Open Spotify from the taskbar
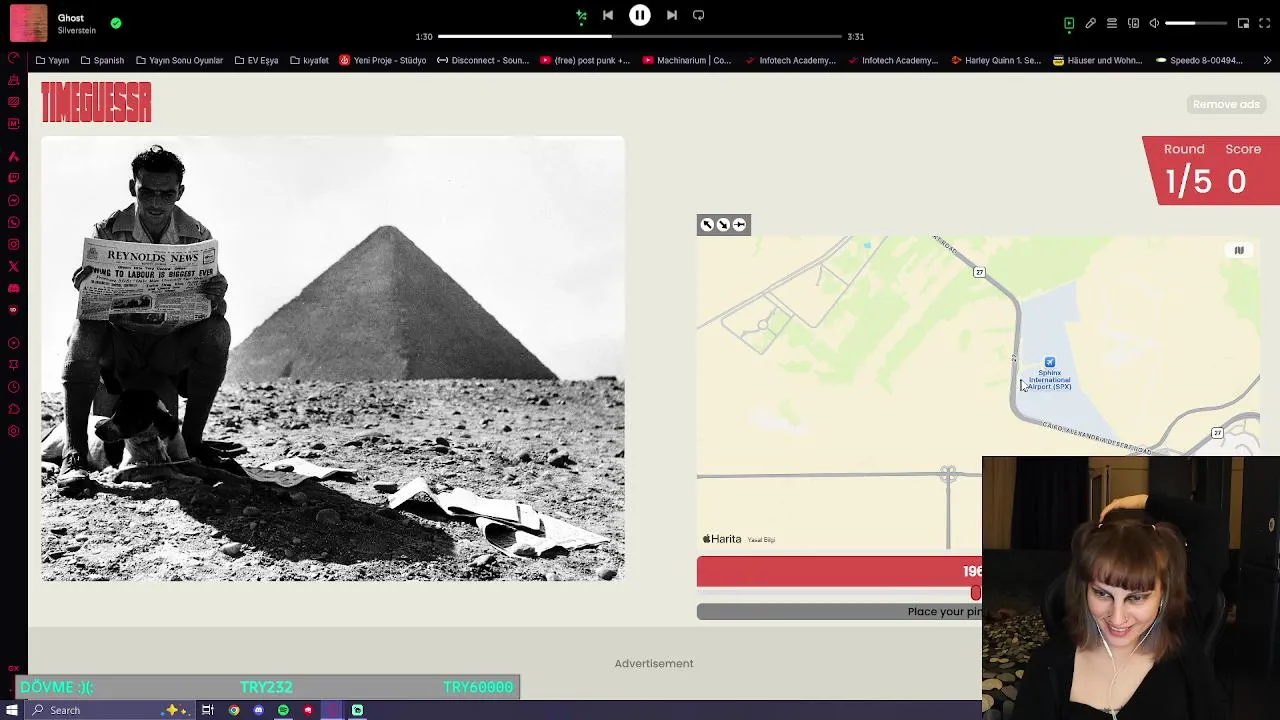 [x=283, y=710]
